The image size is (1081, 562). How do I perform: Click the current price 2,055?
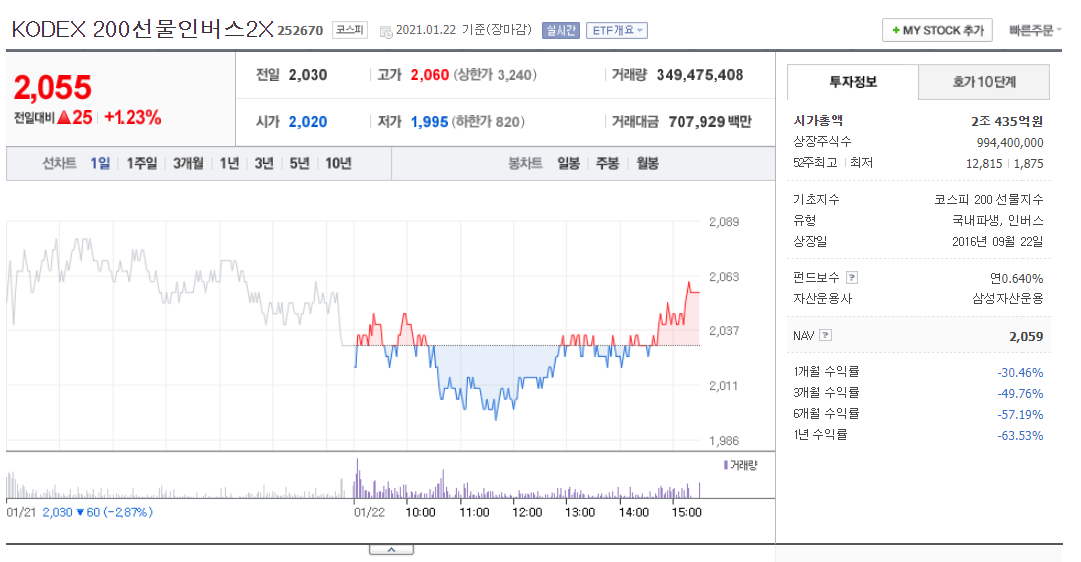point(52,88)
